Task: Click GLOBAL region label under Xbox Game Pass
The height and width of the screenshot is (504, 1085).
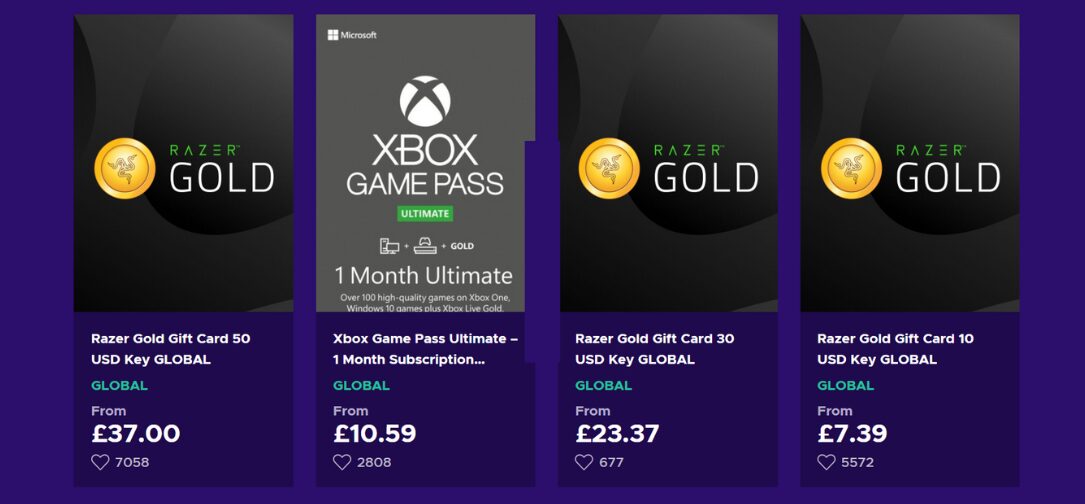Action: click(x=361, y=386)
